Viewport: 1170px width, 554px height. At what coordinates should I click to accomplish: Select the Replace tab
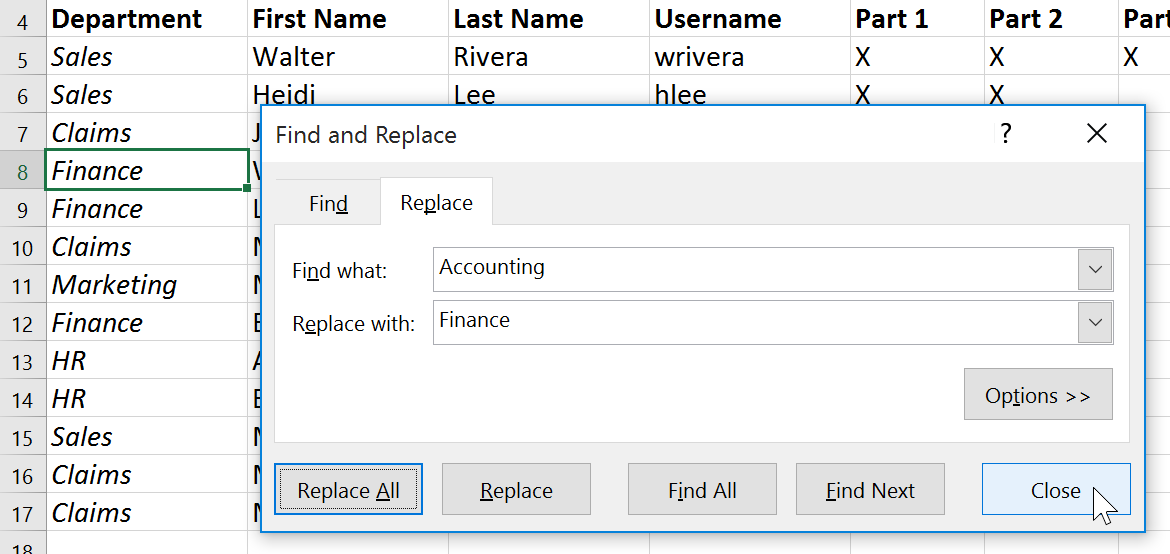coord(436,203)
